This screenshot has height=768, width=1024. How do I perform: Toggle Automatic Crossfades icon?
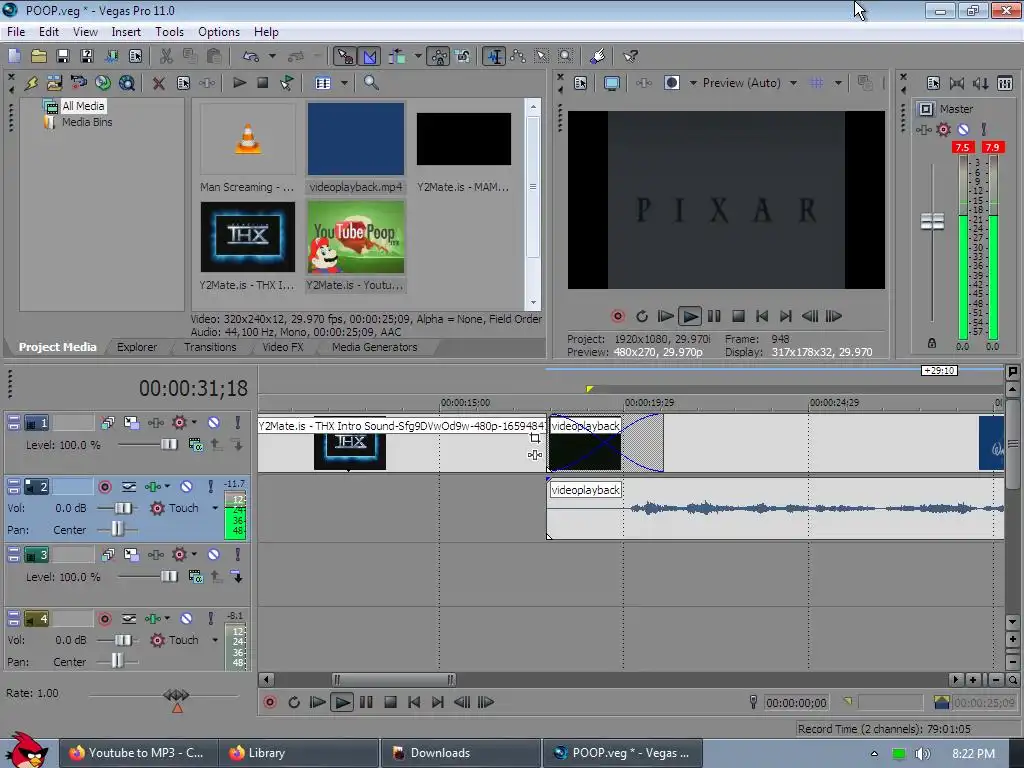tap(369, 56)
